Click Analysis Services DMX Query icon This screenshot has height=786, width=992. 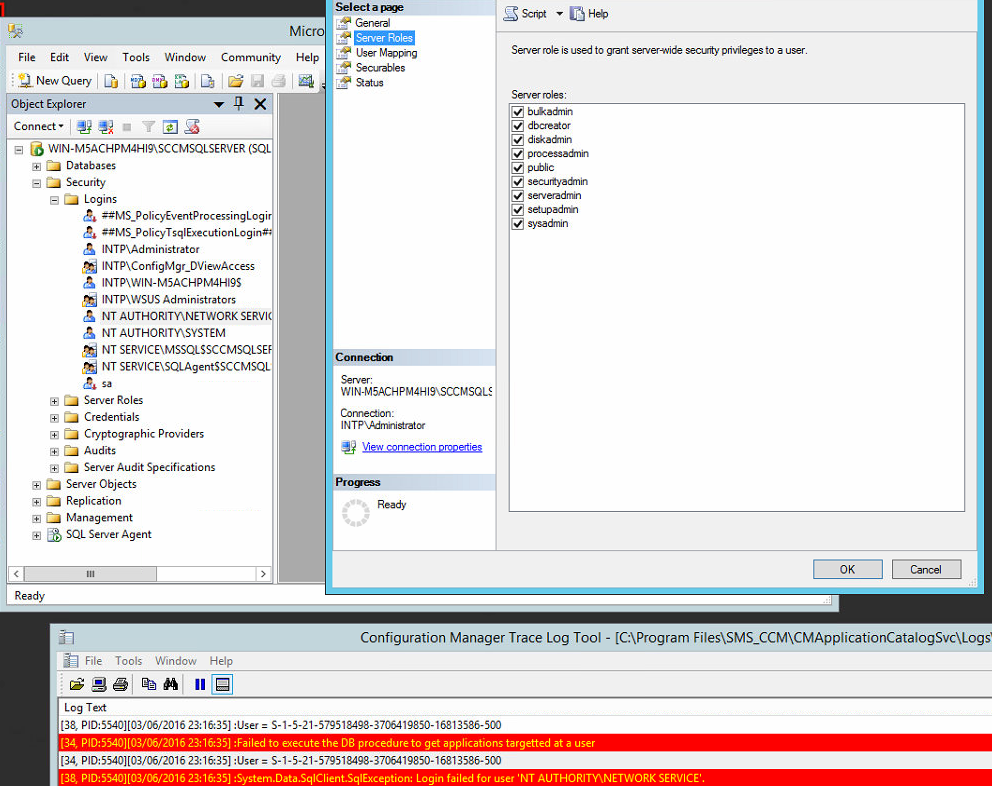(x=160, y=81)
